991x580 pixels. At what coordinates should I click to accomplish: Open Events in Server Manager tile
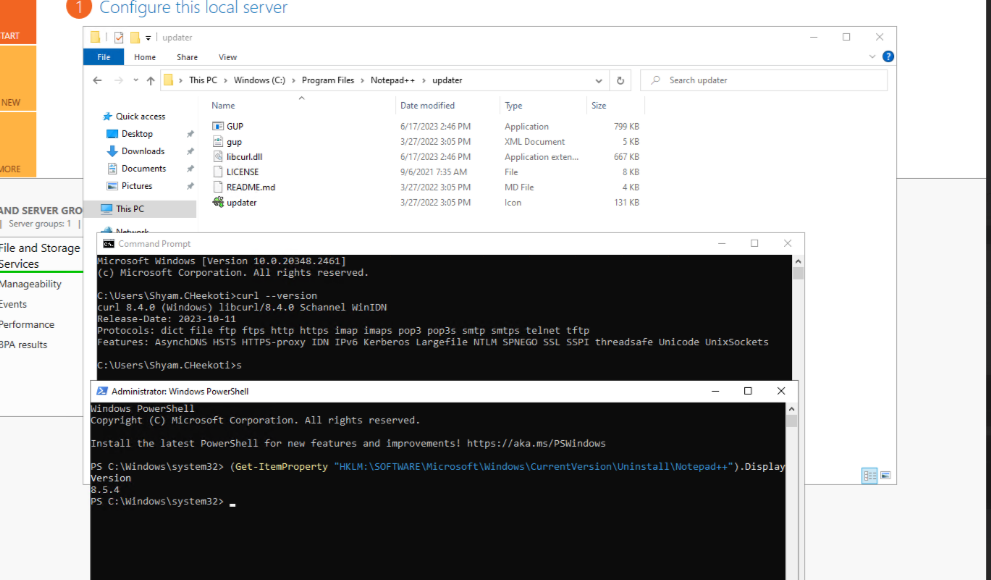(x=13, y=304)
